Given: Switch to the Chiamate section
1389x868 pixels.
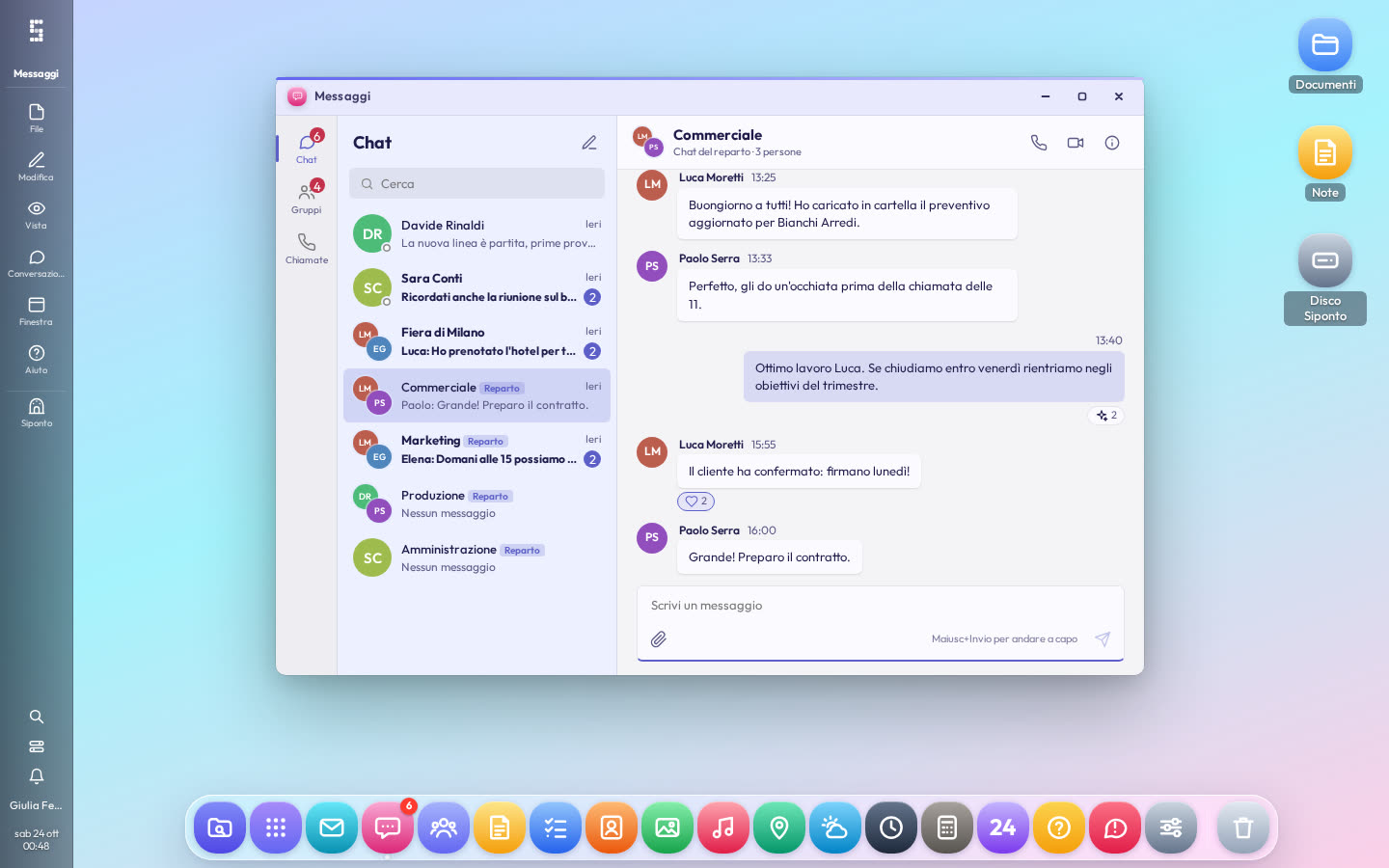Looking at the screenshot, I should click(x=307, y=247).
